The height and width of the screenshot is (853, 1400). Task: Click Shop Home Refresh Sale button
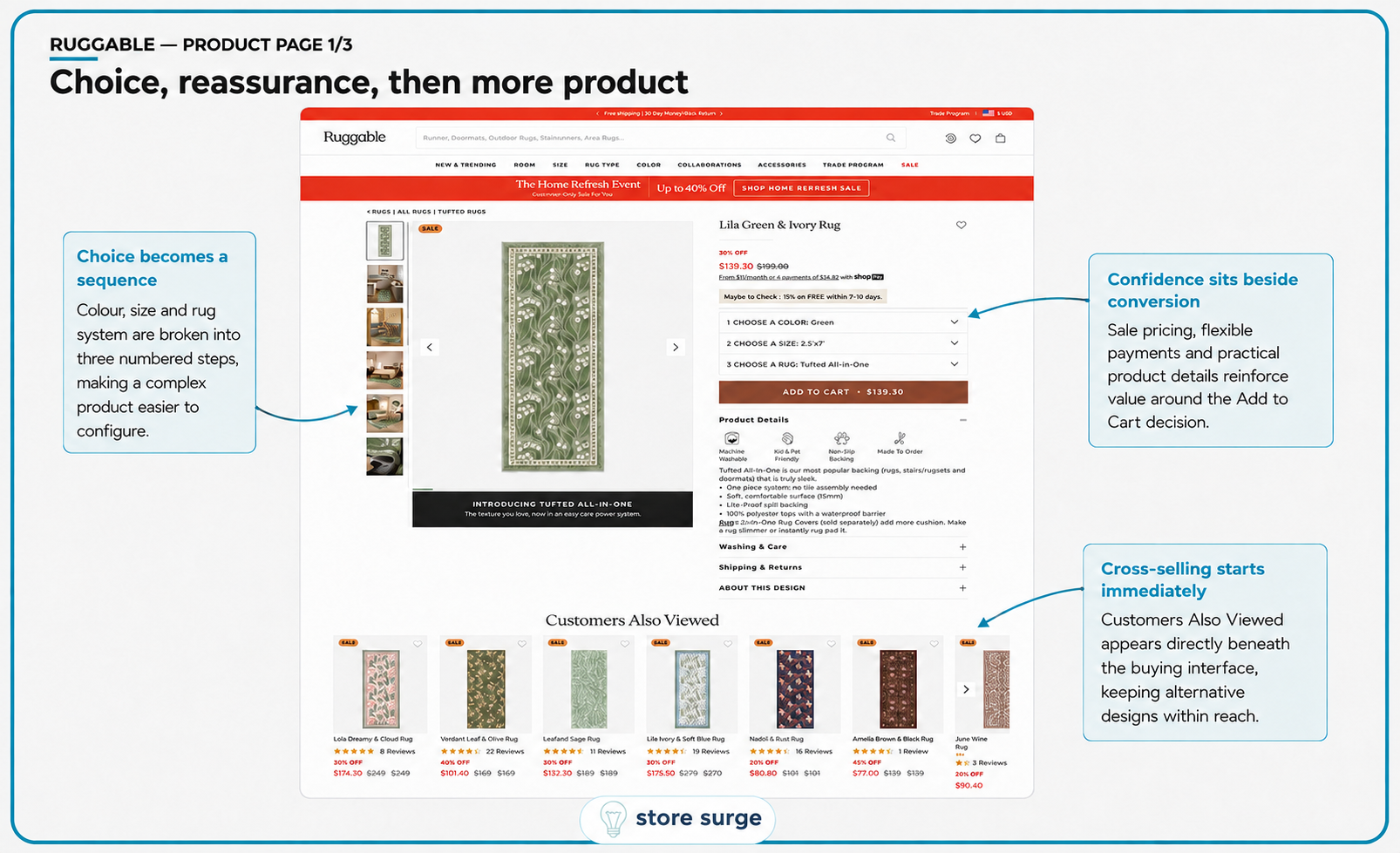[x=801, y=187]
